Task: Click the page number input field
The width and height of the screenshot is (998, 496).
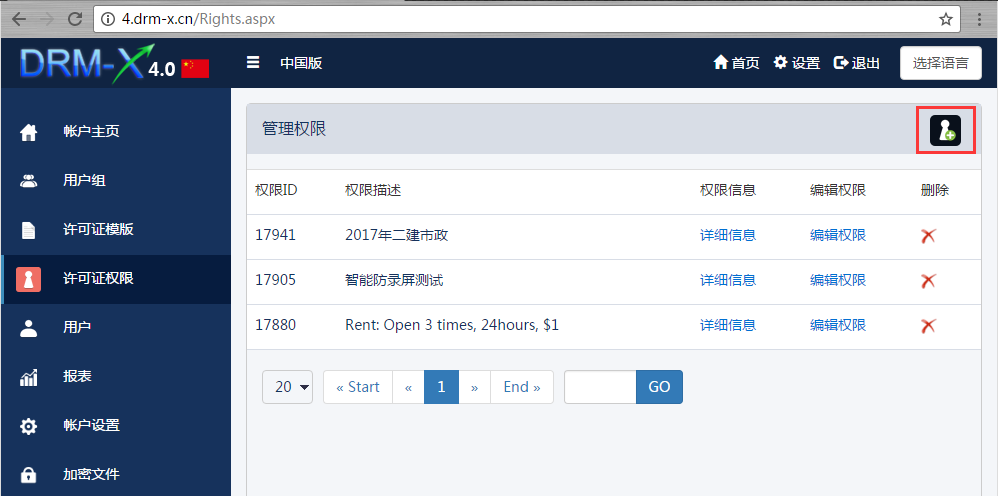Action: 600,387
